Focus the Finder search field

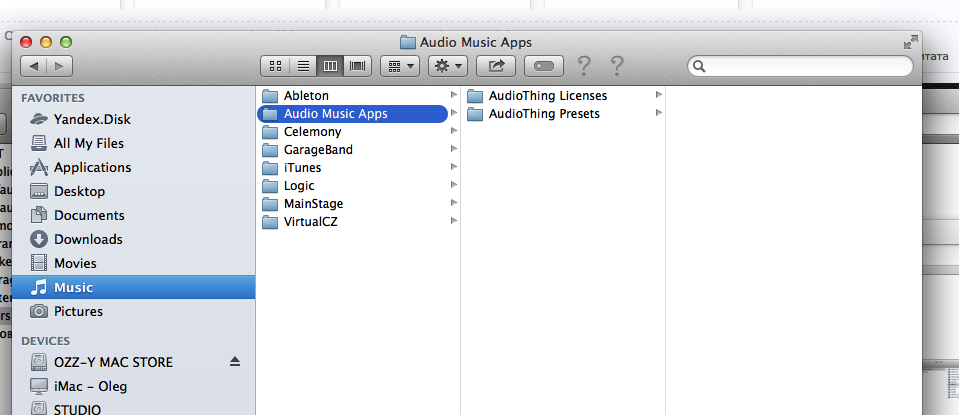coord(800,65)
